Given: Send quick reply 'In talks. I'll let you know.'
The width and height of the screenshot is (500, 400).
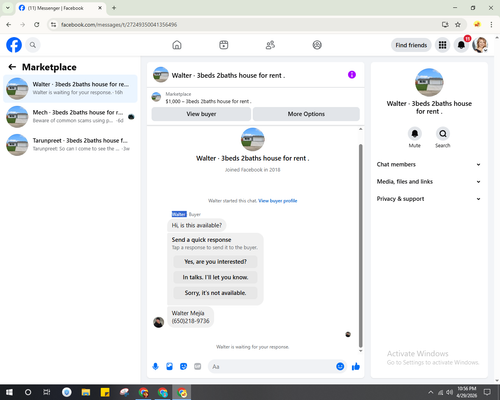Looking at the screenshot, I should click(x=215, y=277).
